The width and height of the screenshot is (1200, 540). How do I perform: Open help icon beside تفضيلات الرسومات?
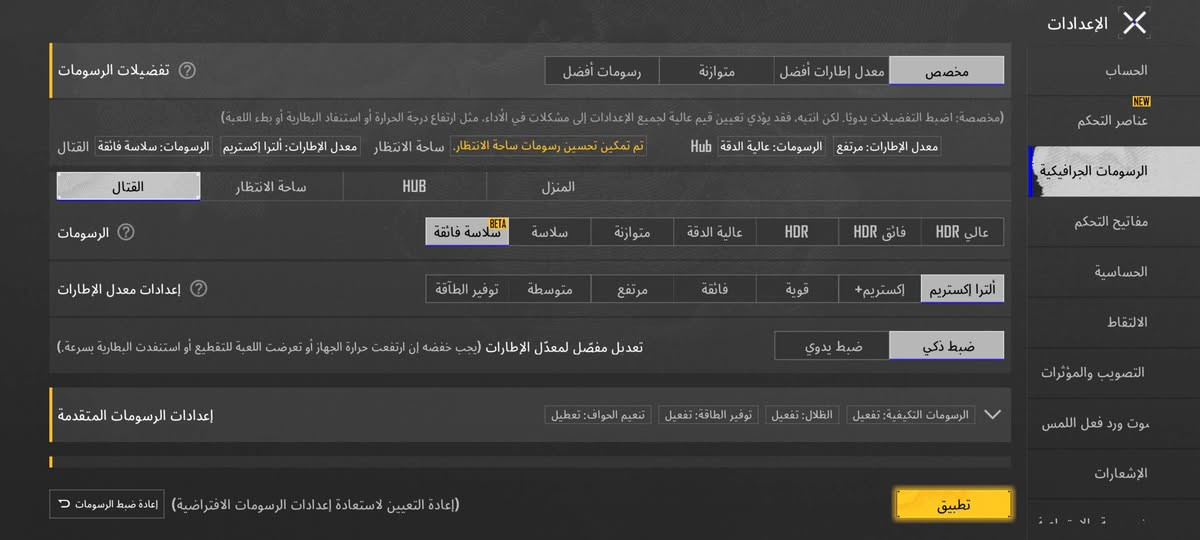click(x=187, y=70)
